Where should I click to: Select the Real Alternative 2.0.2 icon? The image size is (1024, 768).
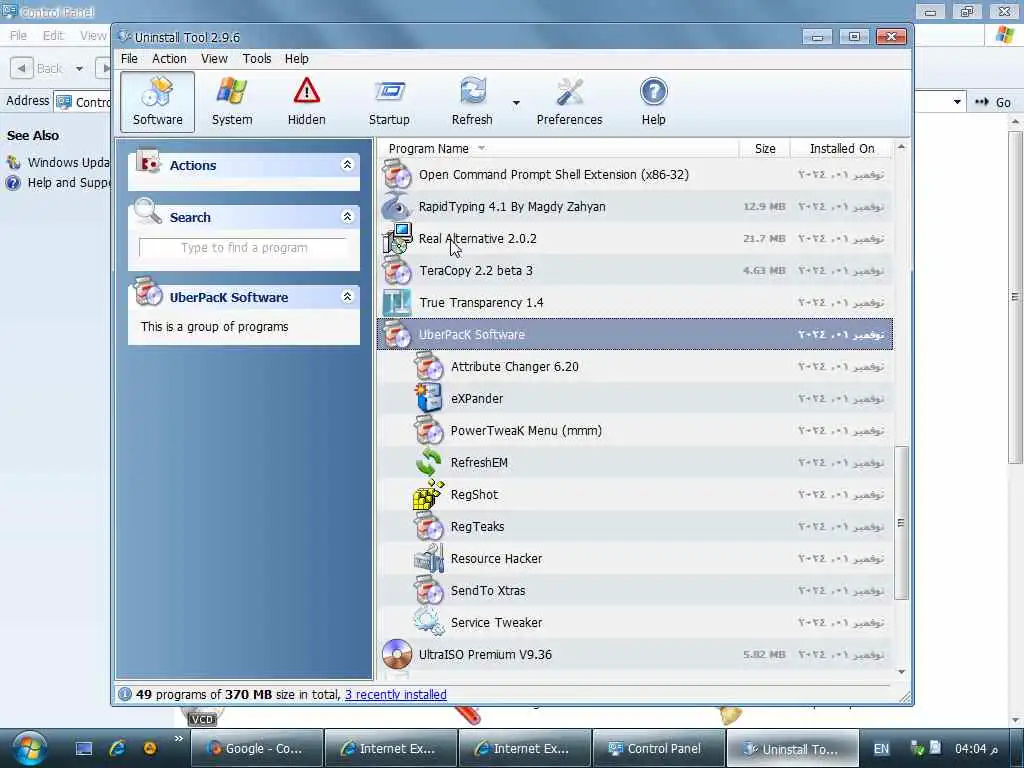[396, 238]
